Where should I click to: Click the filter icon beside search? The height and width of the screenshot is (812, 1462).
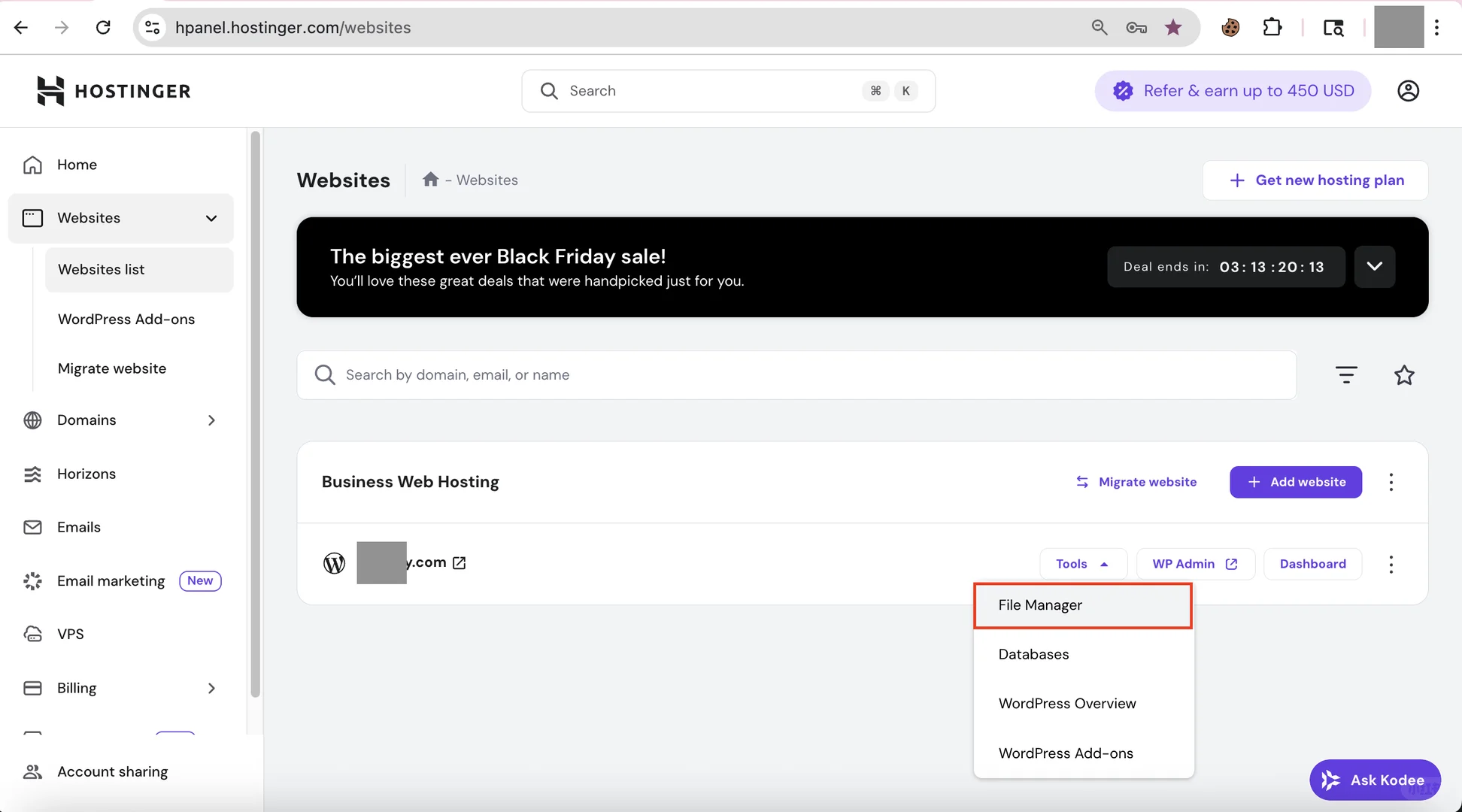click(1346, 374)
